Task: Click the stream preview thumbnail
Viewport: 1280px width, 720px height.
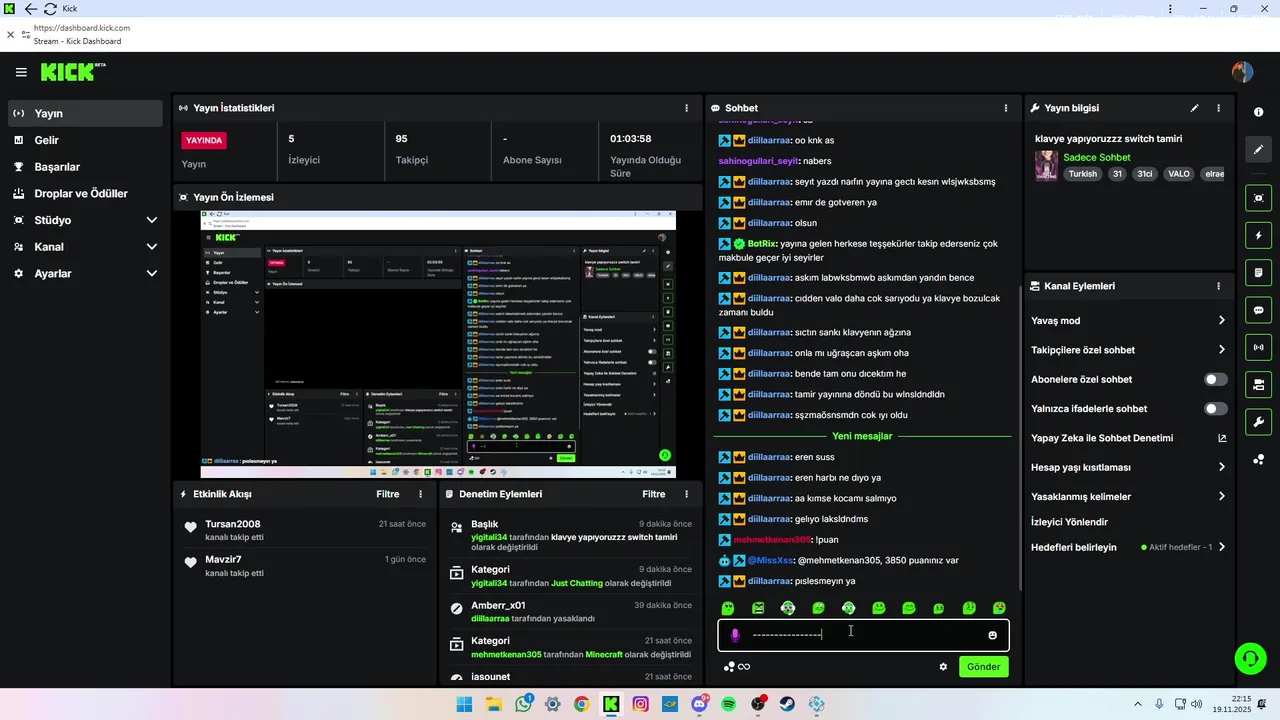Action: click(x=438, y=345)
